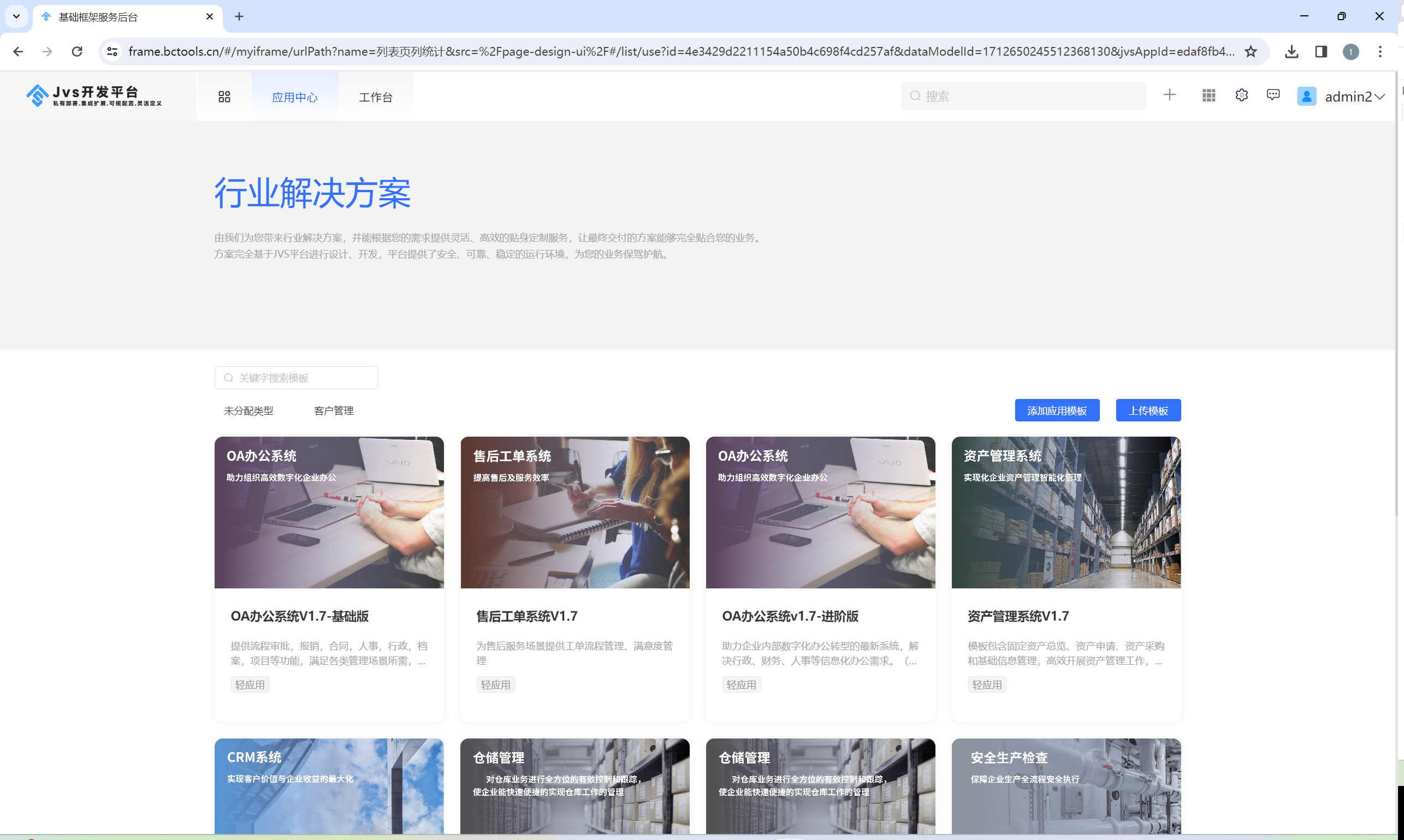Click the browser forward arrow
The height and width of the screenshot is (840, 1404).
click(x=48, y=51)
